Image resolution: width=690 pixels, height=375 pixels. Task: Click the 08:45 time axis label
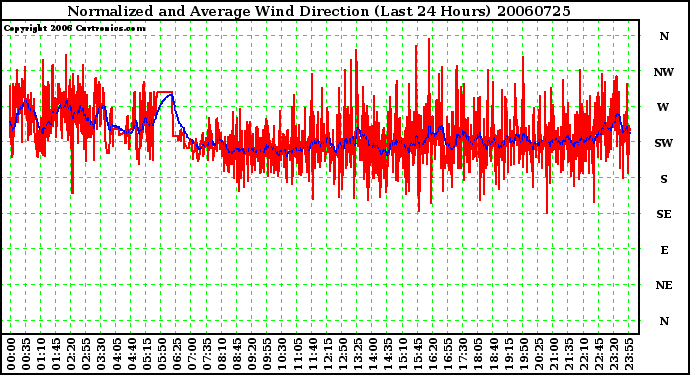point(237,354)
